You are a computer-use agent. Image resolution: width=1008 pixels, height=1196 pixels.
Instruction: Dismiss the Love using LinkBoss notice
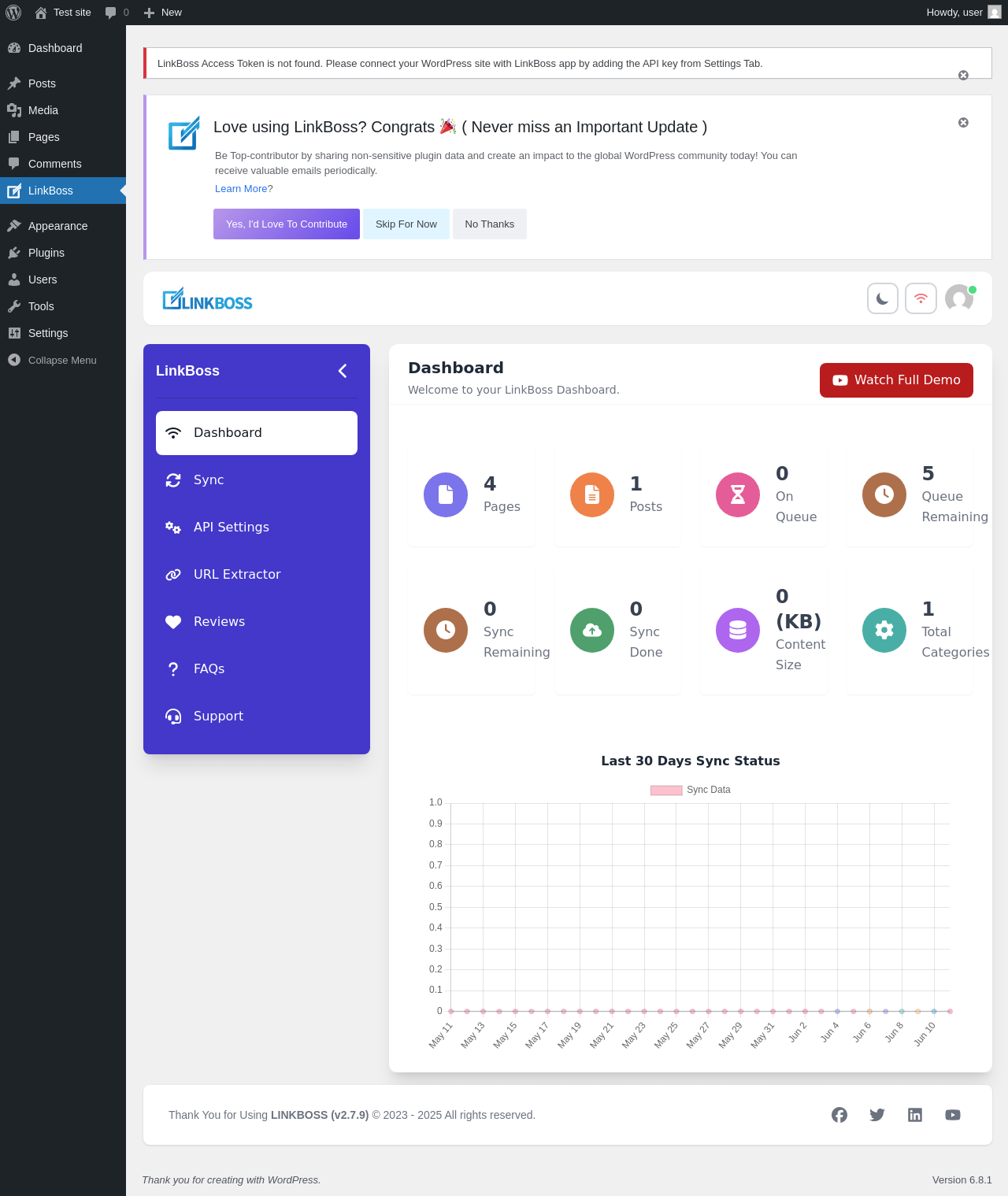963,122
